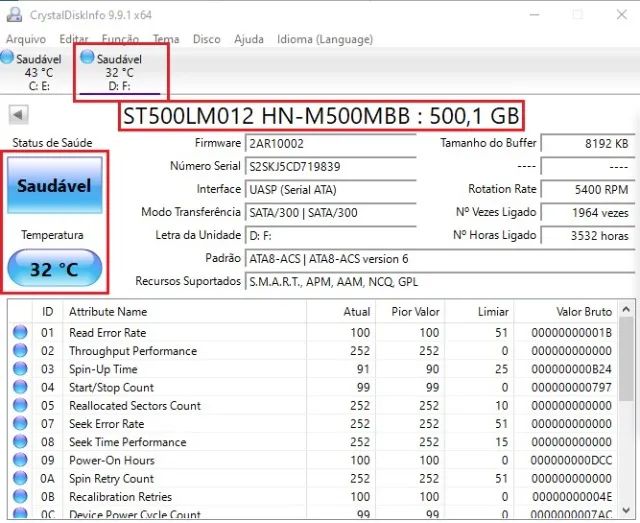Screen dimensions: 640x523
Task: Click status icon for Power-On Hours
Action: tap(20, 460)
